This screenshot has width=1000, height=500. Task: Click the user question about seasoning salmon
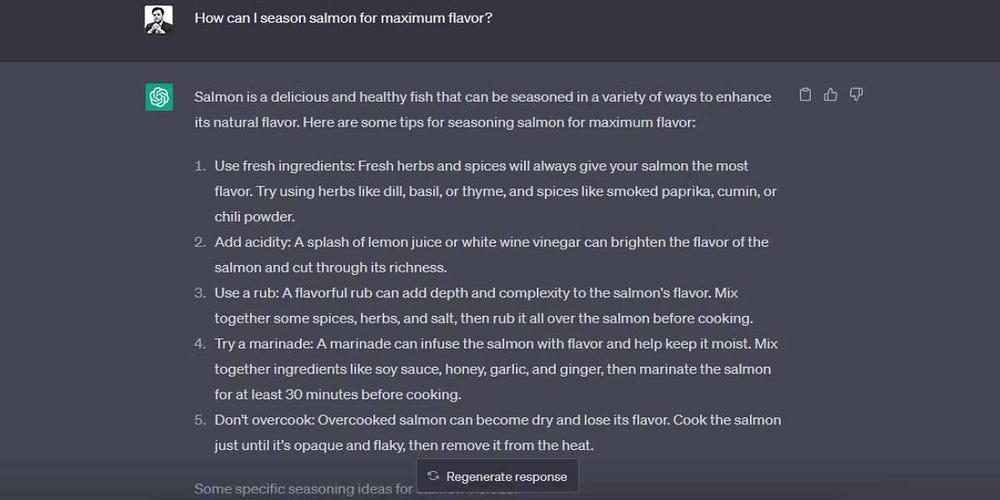[x=343, y=18]
